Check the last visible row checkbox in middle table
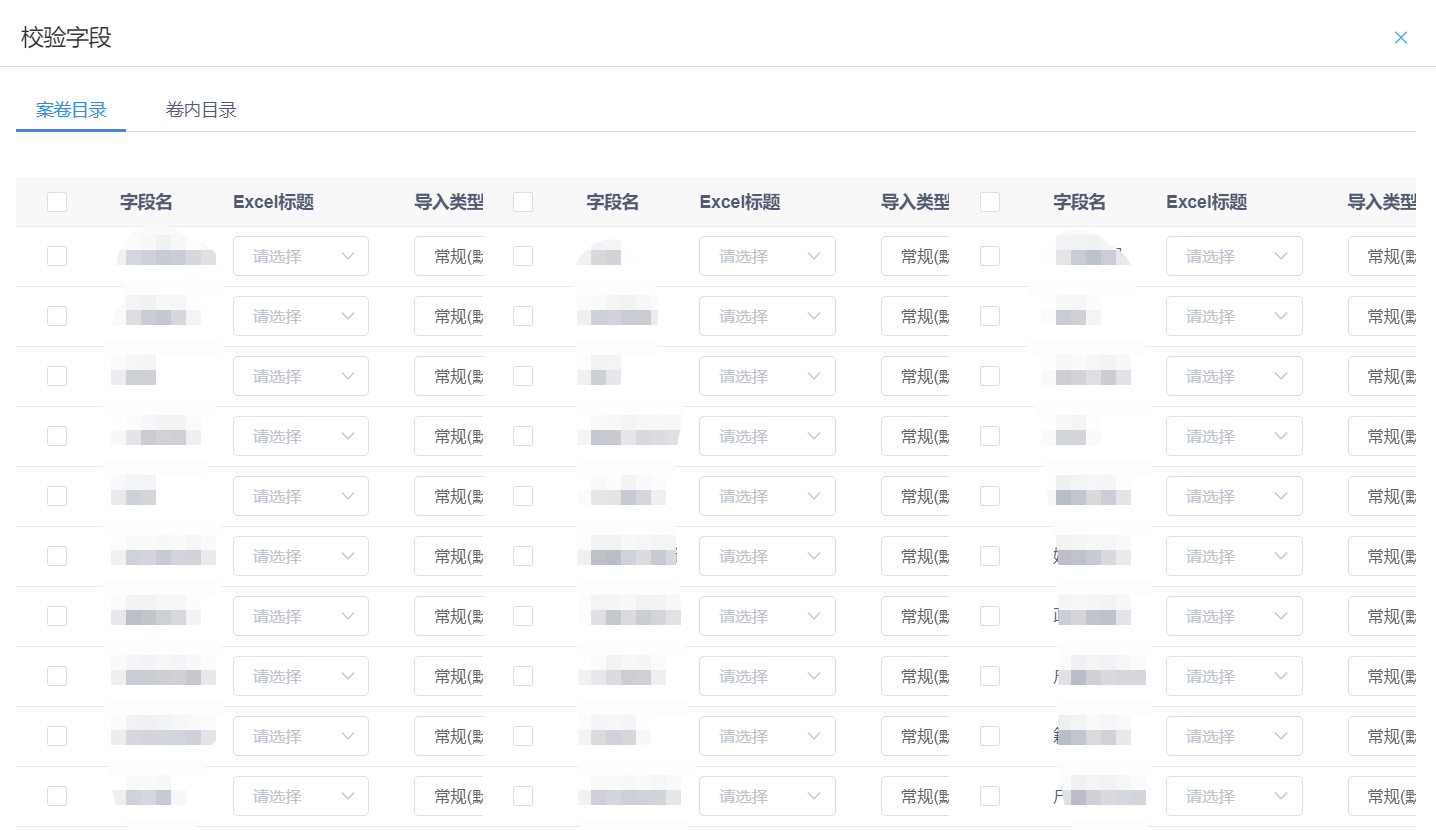This screenshot has height=830, width=1436. [523, 796]
